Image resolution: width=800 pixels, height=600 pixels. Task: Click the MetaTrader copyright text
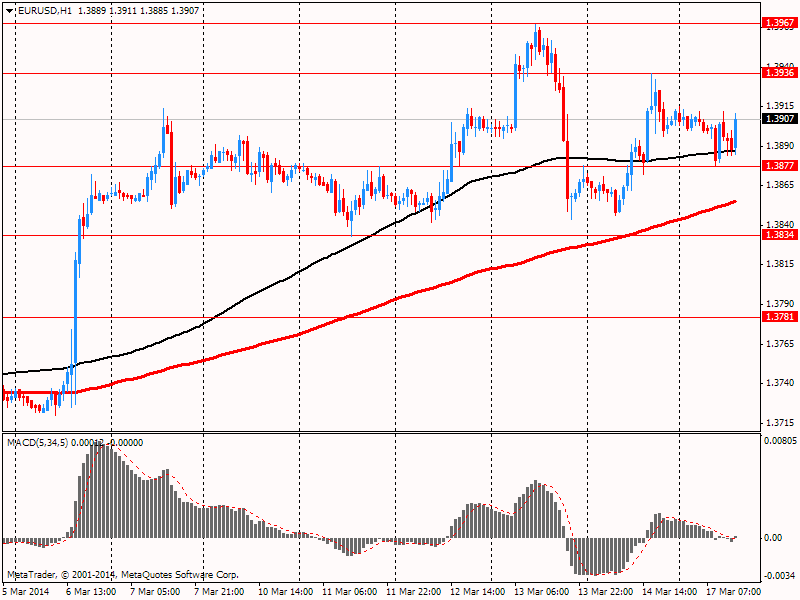pos(122,574)
